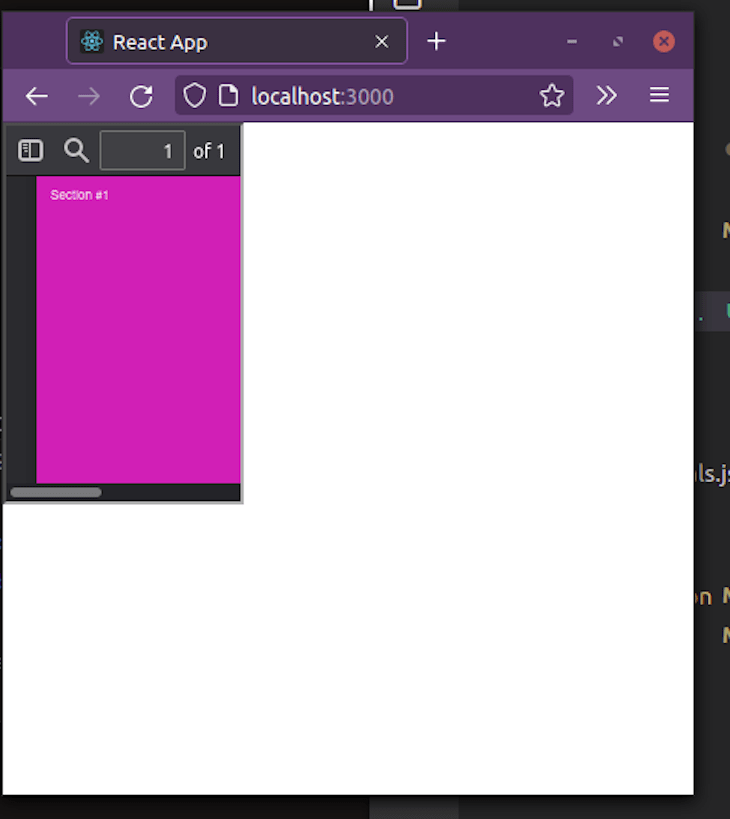Click the "of 1" page count label
This screenshot has width=730, height=819.
coord(209,151)
